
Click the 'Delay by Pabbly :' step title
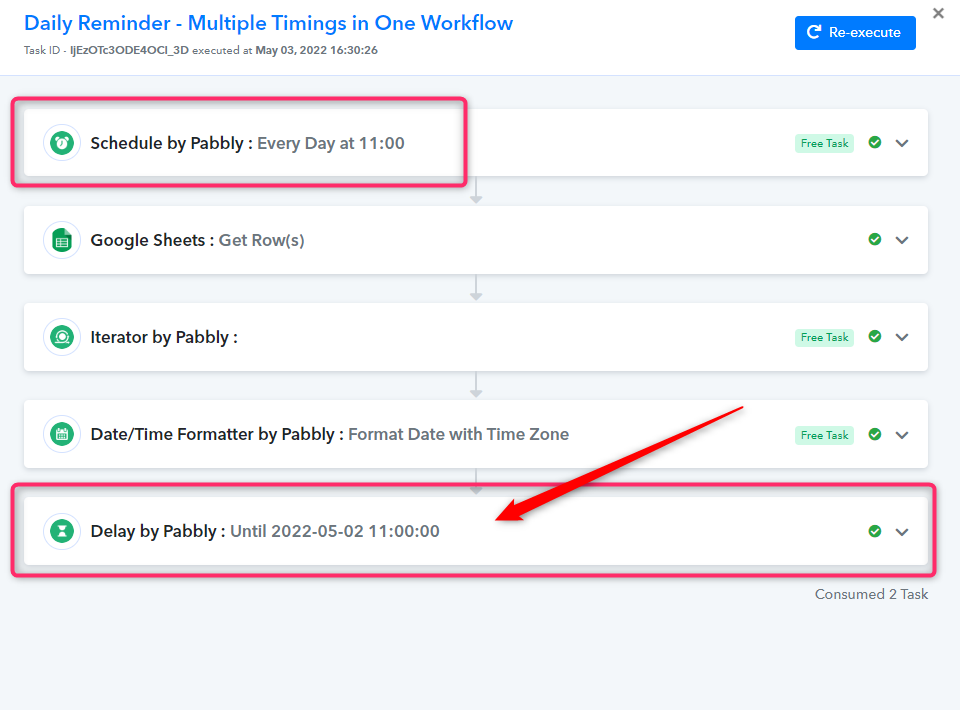[x=158, y=531]
